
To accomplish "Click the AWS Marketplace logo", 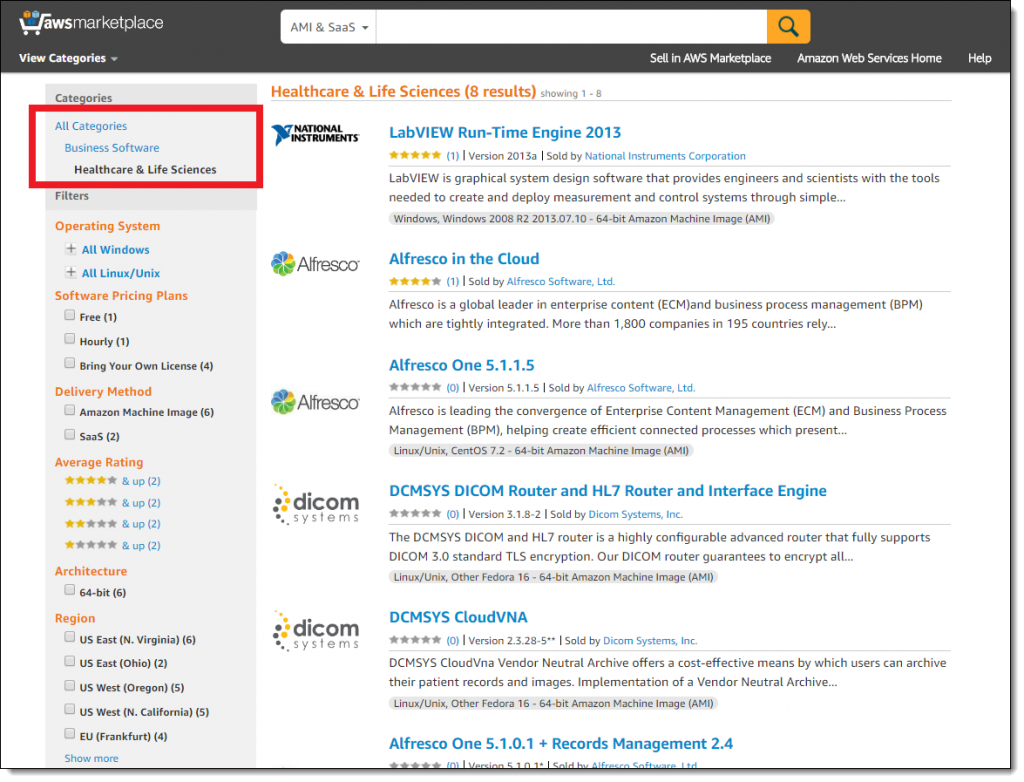I will click(x=91, y=22).
